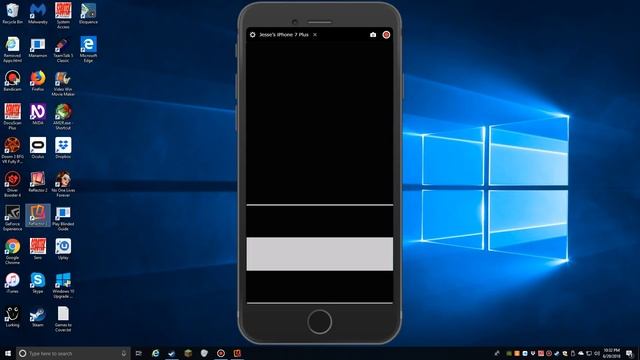Open the Windows 10 Upgrade shortcut
The width and height of the screenshot is (640, 360).
63,285
